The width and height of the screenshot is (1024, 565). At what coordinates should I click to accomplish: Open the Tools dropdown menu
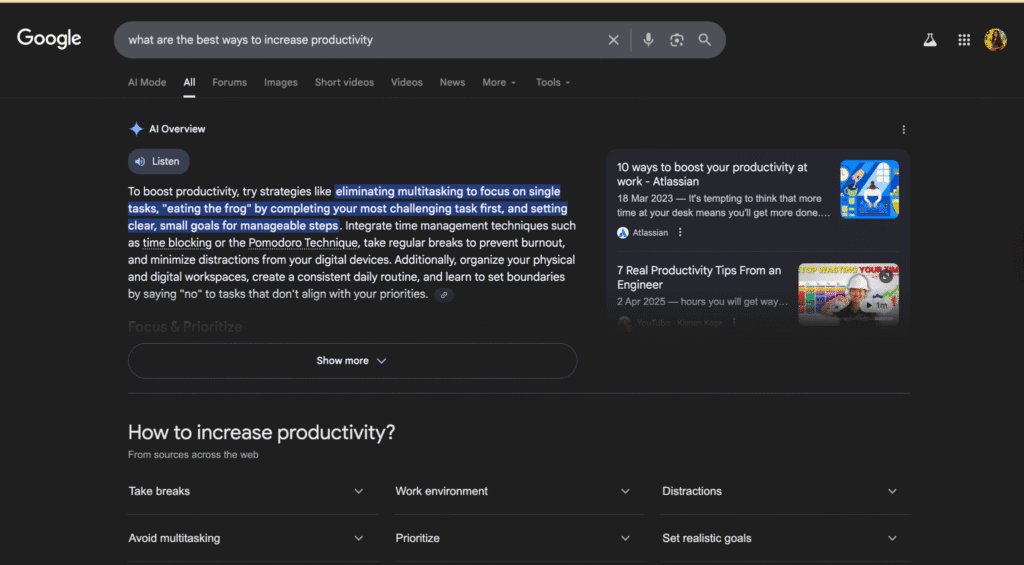click(553, 82)
